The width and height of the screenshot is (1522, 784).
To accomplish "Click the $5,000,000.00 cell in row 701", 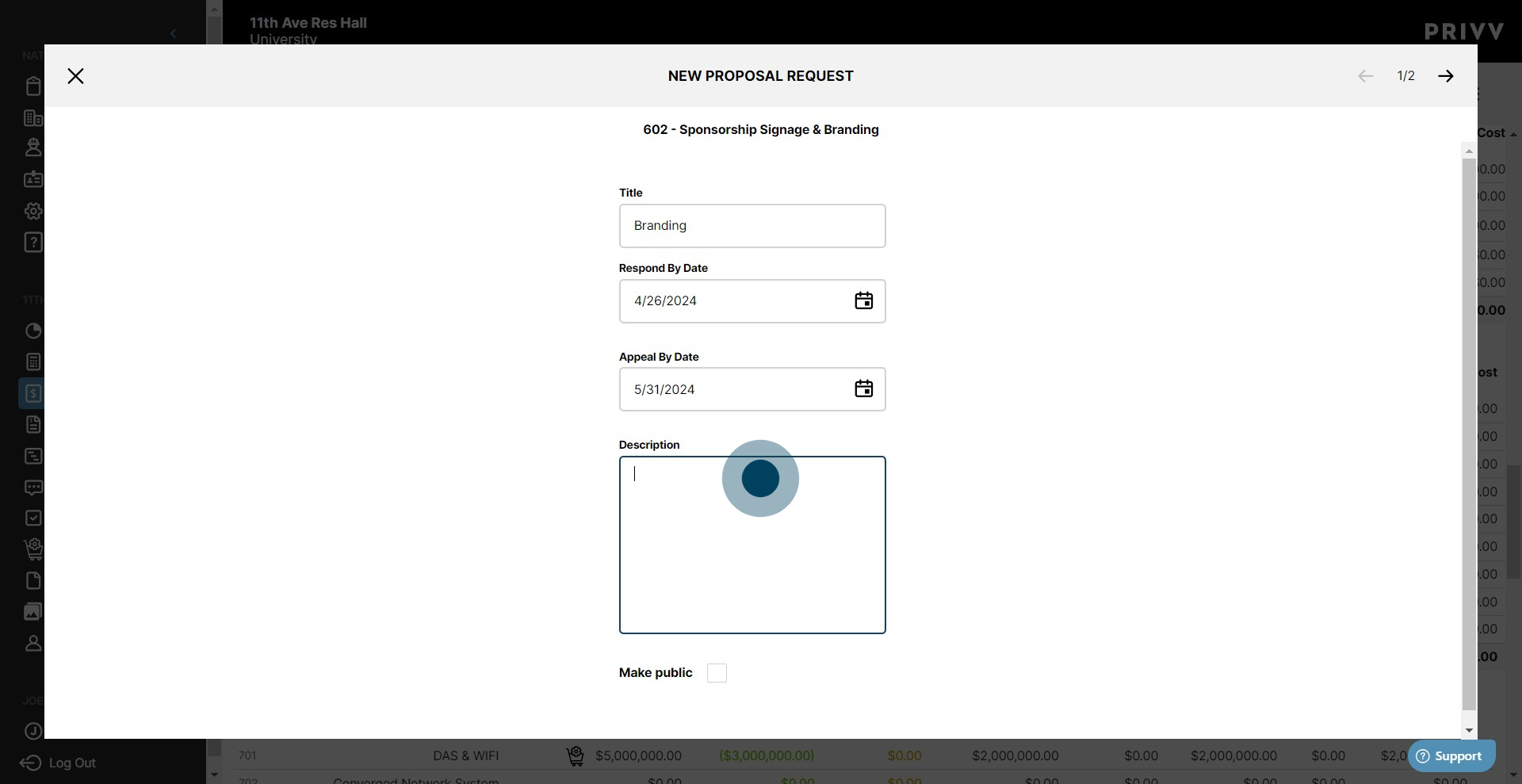I will (639, 756).
